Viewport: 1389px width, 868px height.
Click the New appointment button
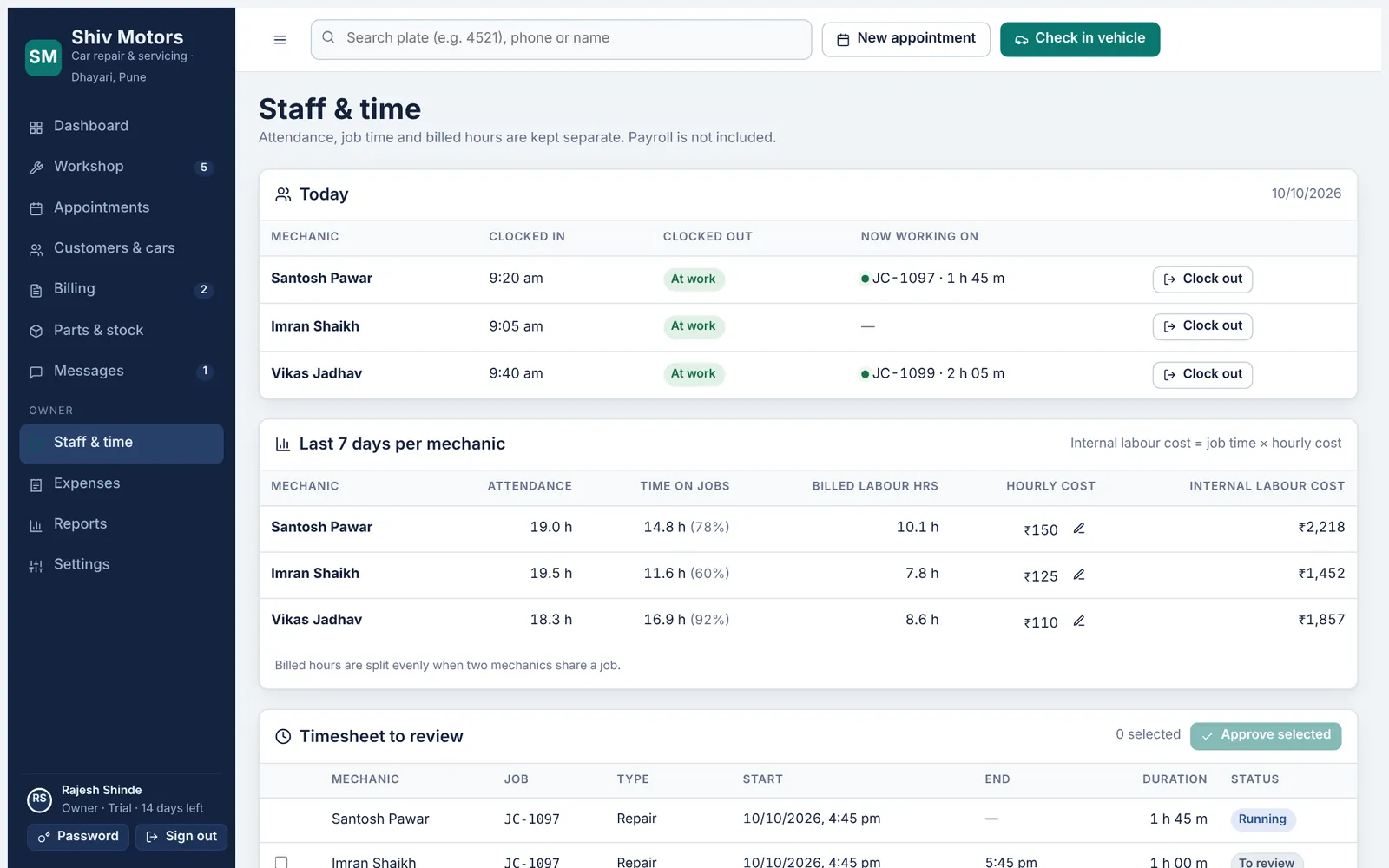905,39
